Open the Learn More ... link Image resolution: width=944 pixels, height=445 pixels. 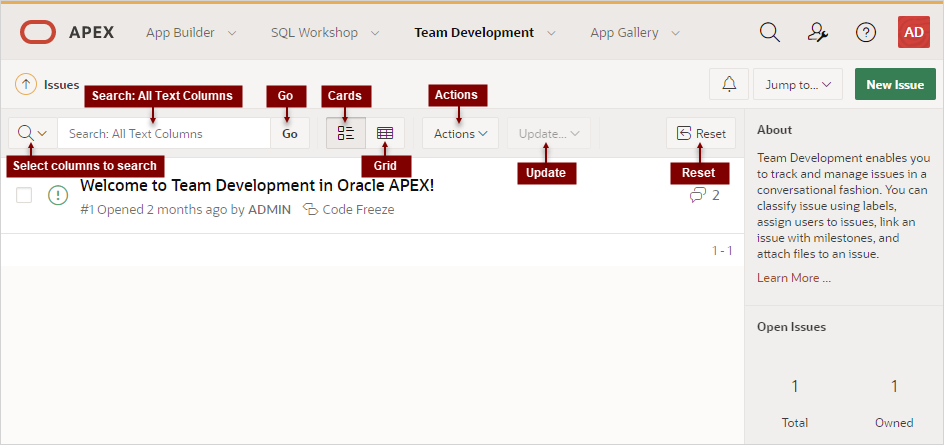tap(793, 278)
